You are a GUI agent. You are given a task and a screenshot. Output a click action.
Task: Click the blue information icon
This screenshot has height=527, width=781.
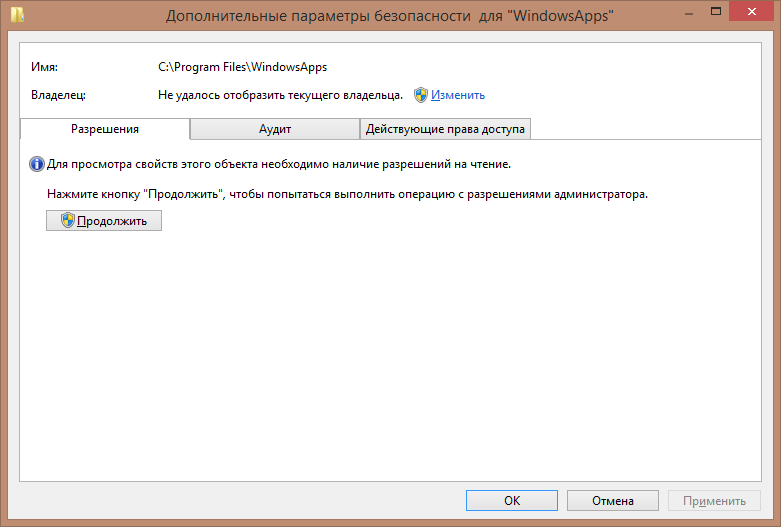click(x=36, y=164)
